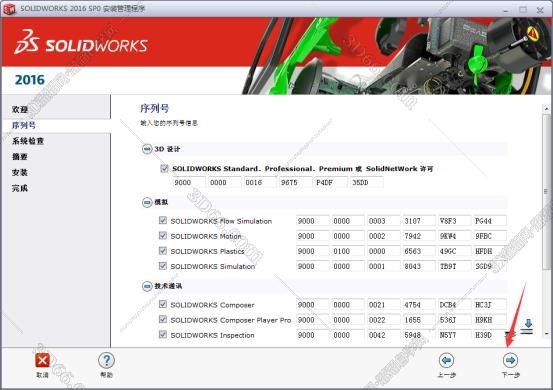The width and height of the screenshot is (553, 390).
Task: Uncheck SOLIDWORKS Standard, Professional, Premium checkbox
Action: point(164,168)
